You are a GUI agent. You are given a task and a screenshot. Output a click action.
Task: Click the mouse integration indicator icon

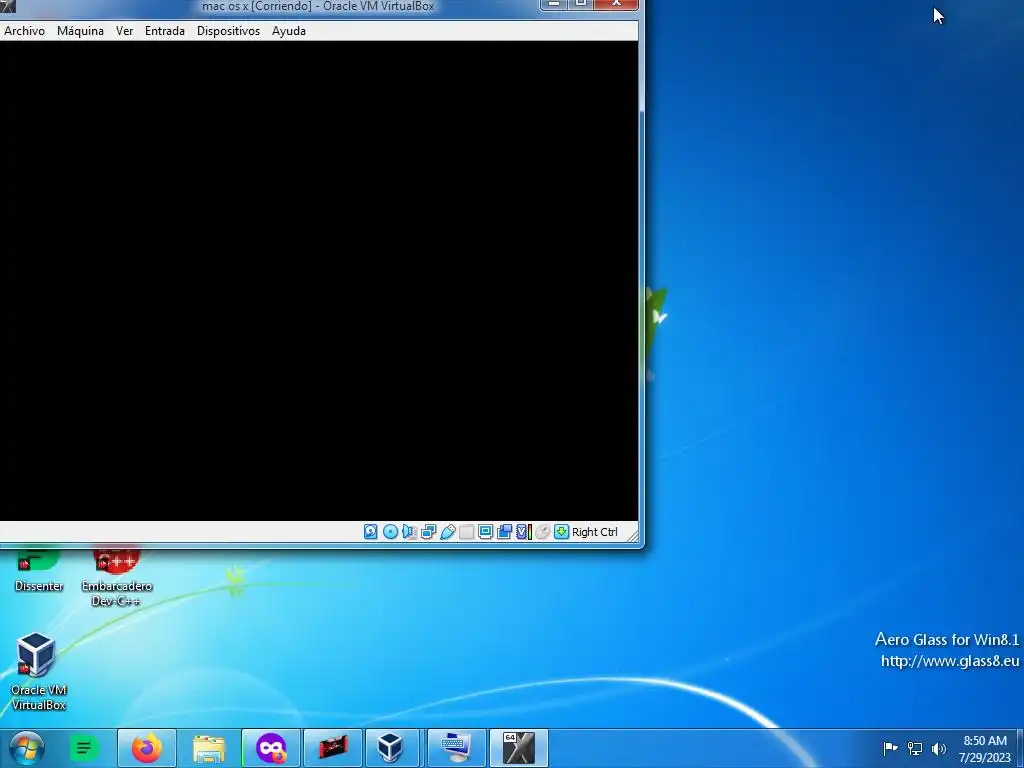[543, 532]
